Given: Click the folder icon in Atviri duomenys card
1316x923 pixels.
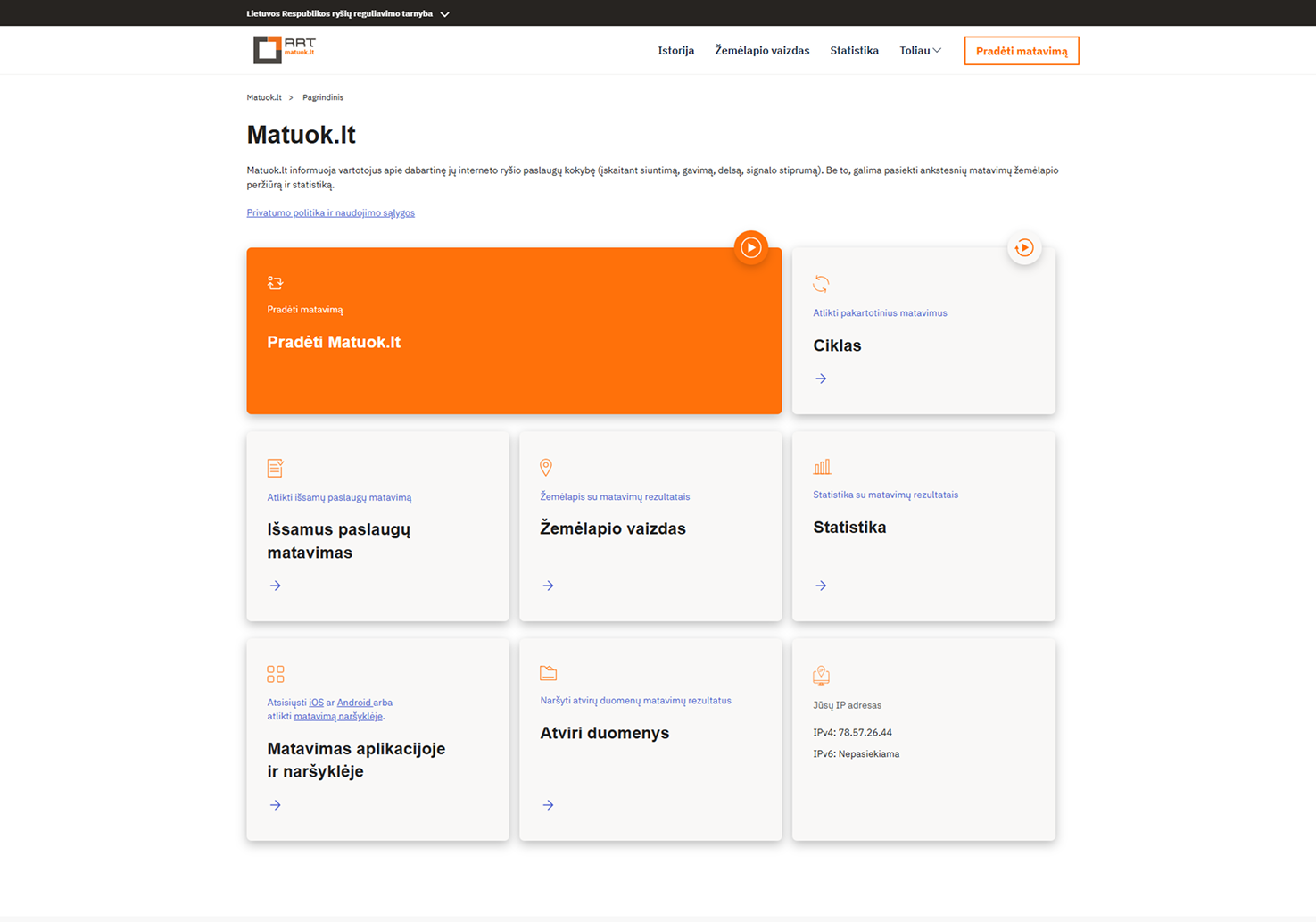Looking at the screenshot, I should pos(548,672).
